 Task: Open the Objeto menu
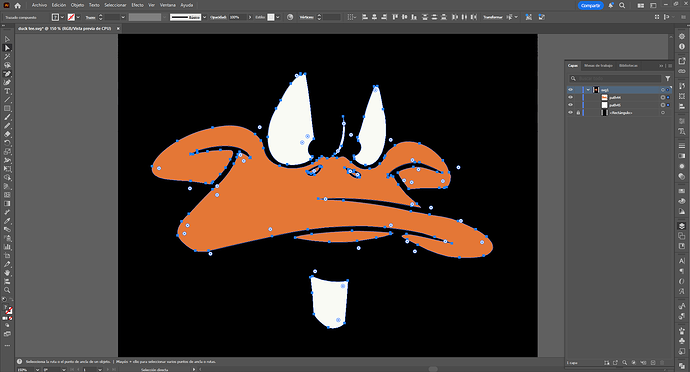(77, 5)
